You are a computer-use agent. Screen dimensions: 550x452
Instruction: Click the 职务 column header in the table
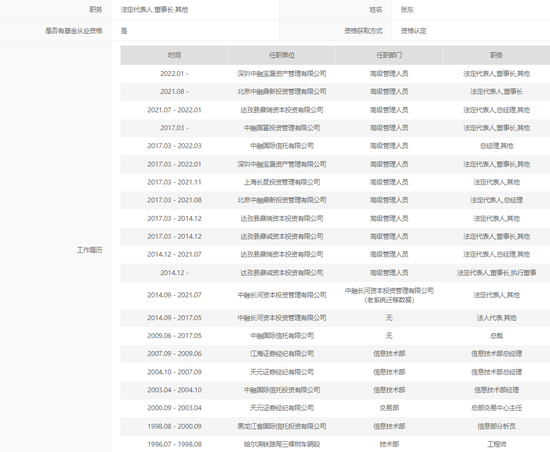pos(496,55)
